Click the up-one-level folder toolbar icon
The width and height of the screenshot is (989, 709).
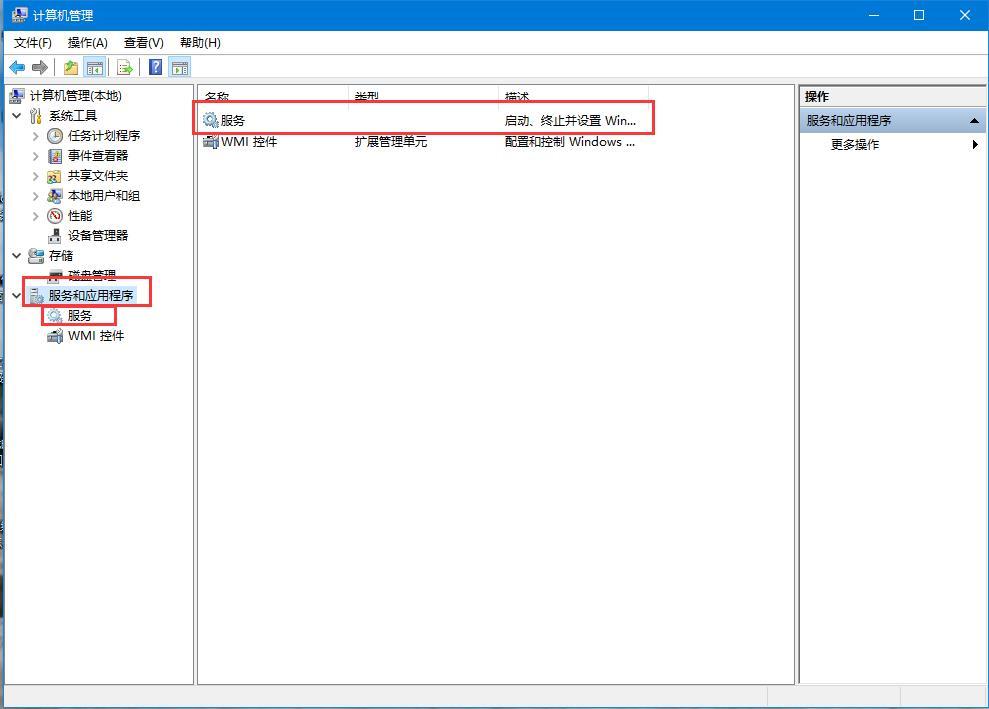(x=69, y=67)
